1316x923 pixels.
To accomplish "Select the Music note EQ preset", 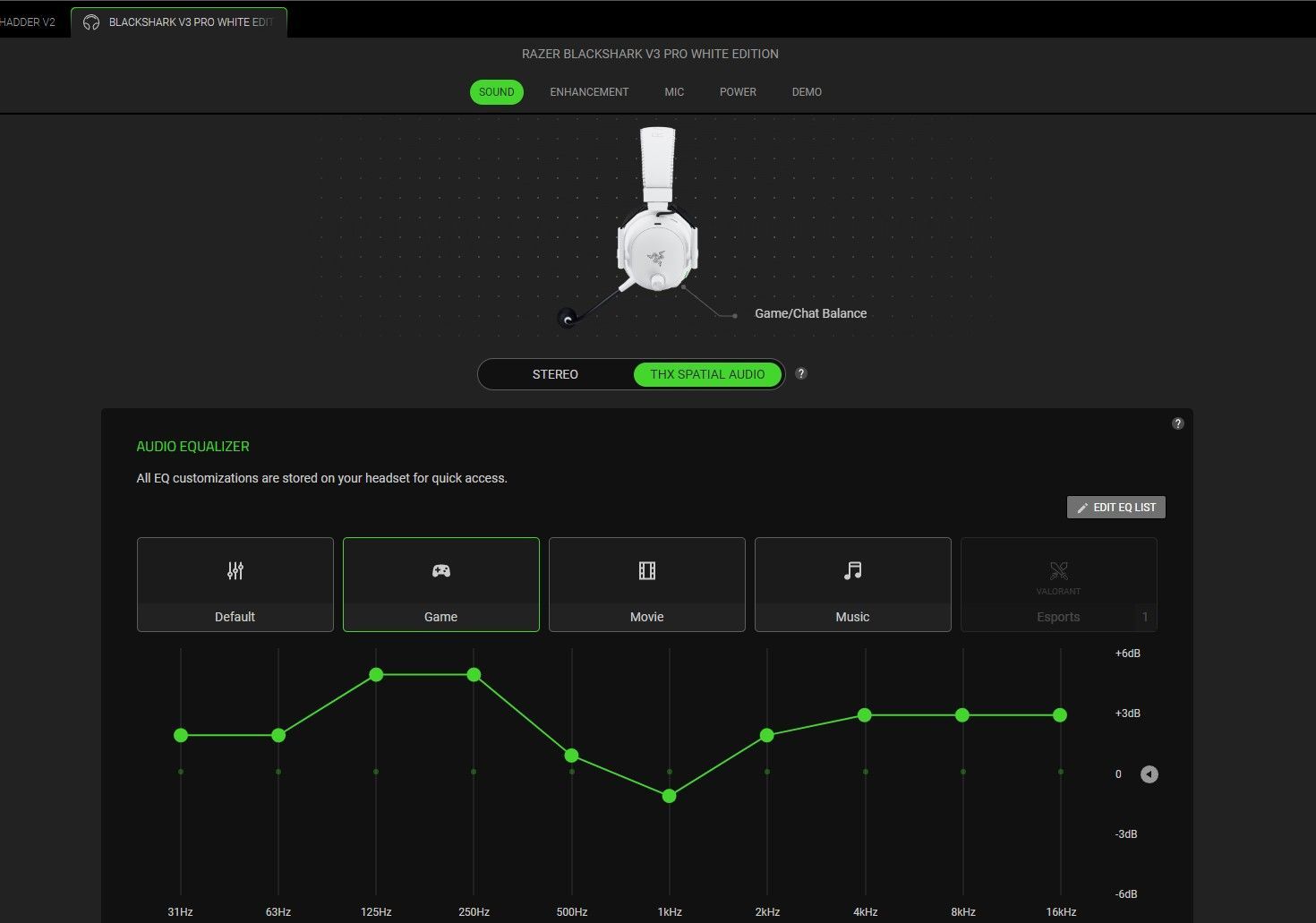I will coord(852,571).
